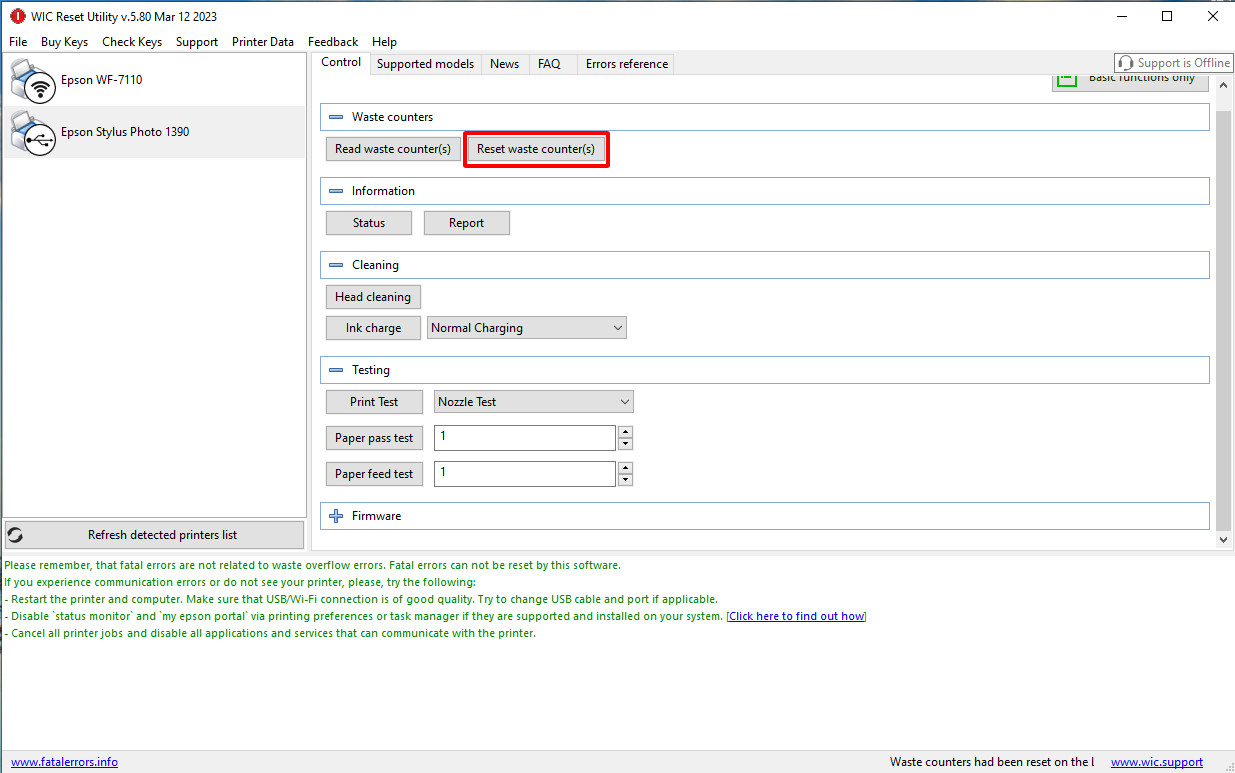Collapse the Waste counters section
Viewport: 1235px width, 773px height.
click(336, 117)
